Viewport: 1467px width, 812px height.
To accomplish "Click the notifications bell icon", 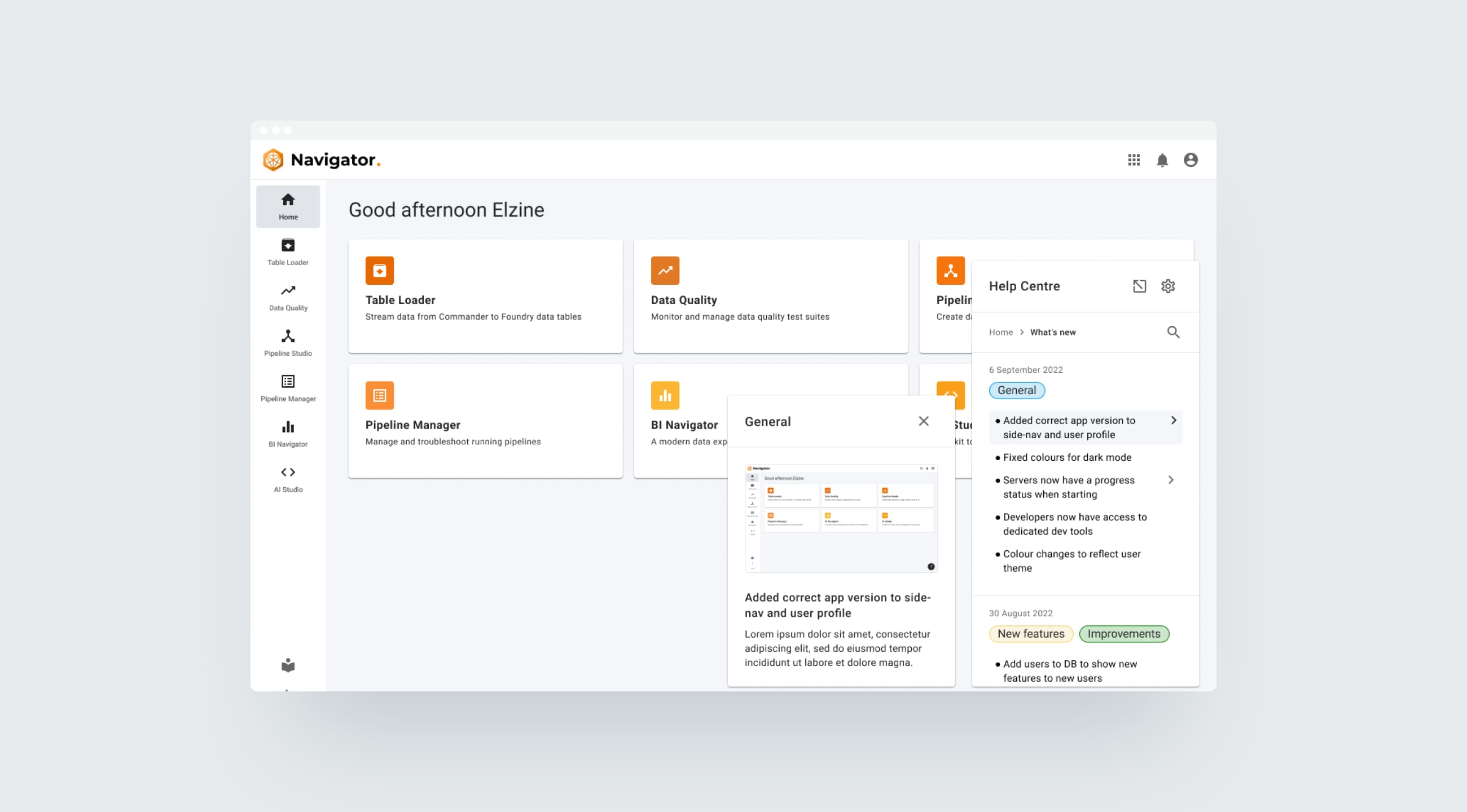I will click(1162, 160).
